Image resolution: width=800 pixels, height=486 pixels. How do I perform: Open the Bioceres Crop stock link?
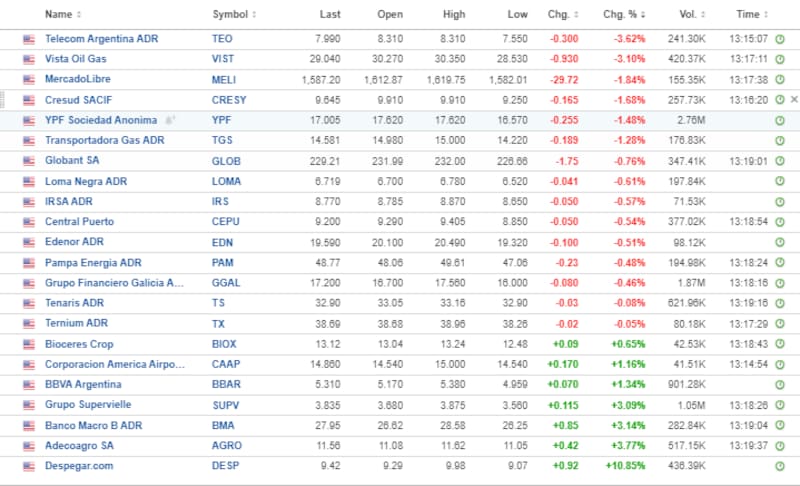click(x=79, y=344)
